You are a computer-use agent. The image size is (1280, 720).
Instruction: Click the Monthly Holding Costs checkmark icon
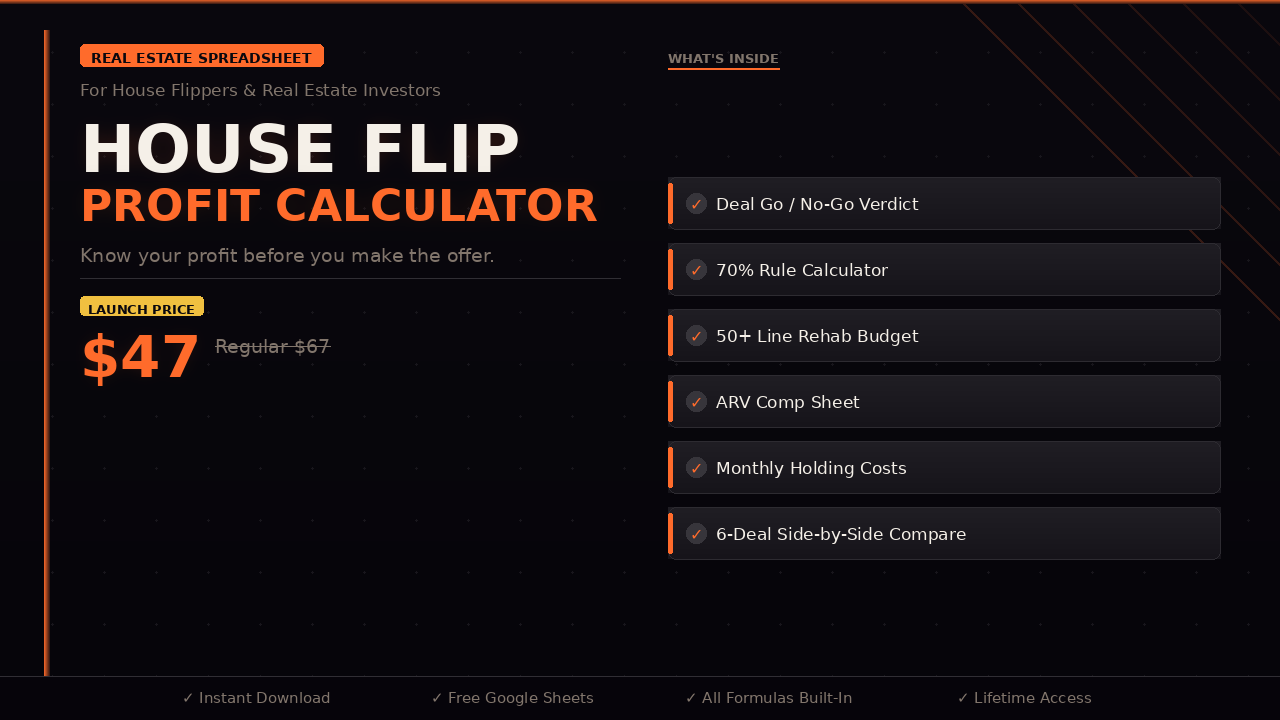[x=696, y=468]
